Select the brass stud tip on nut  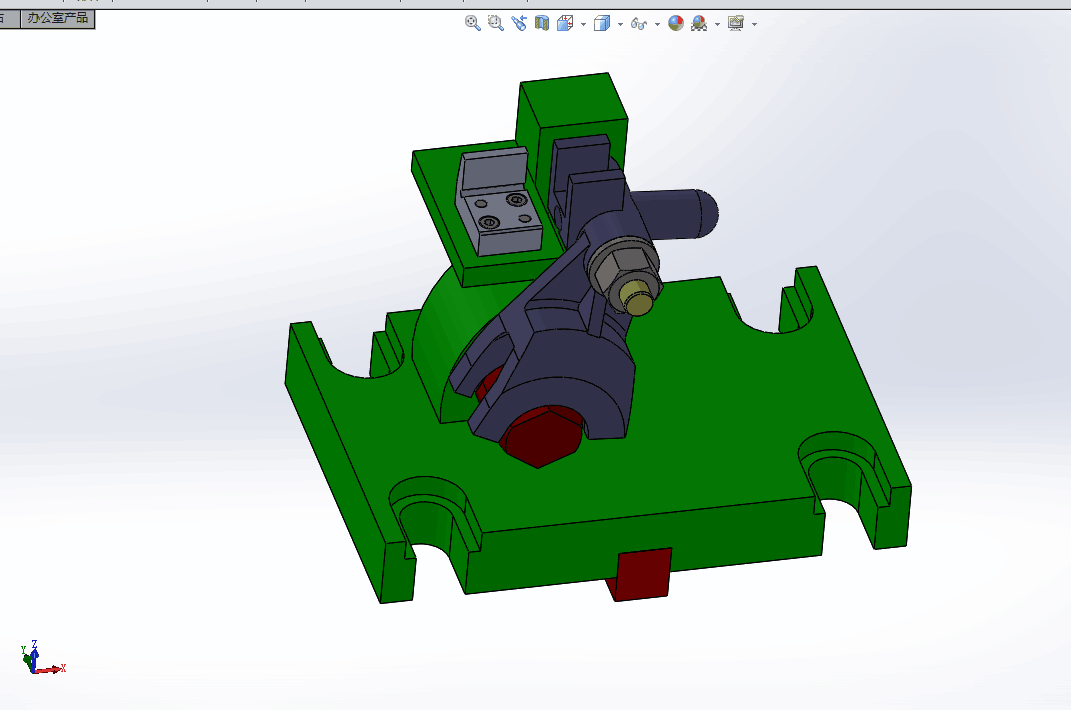click(x=636, y=299)
